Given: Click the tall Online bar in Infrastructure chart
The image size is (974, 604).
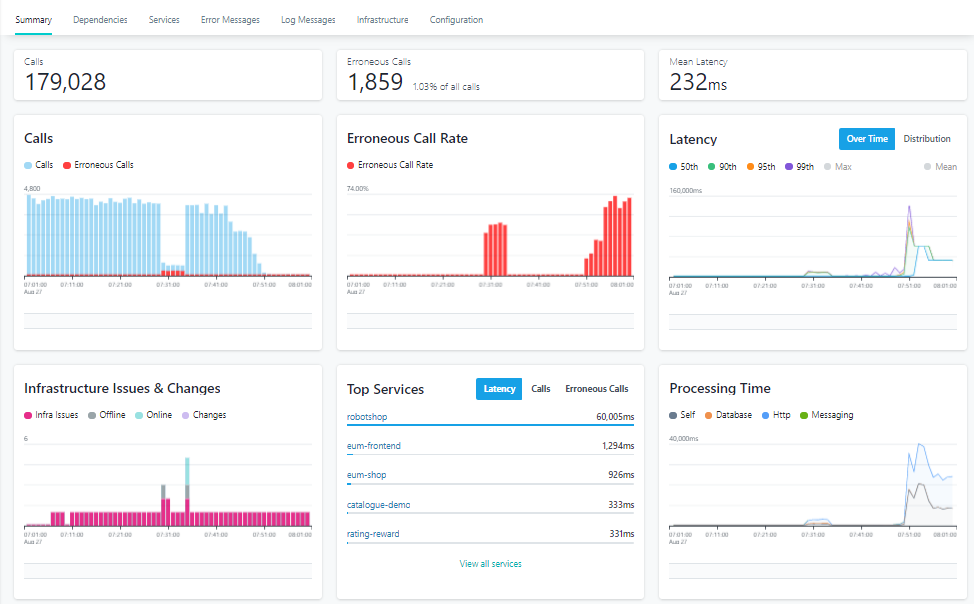Looking at the screenshot, I should pyautogui.click(x=187, y=472).
